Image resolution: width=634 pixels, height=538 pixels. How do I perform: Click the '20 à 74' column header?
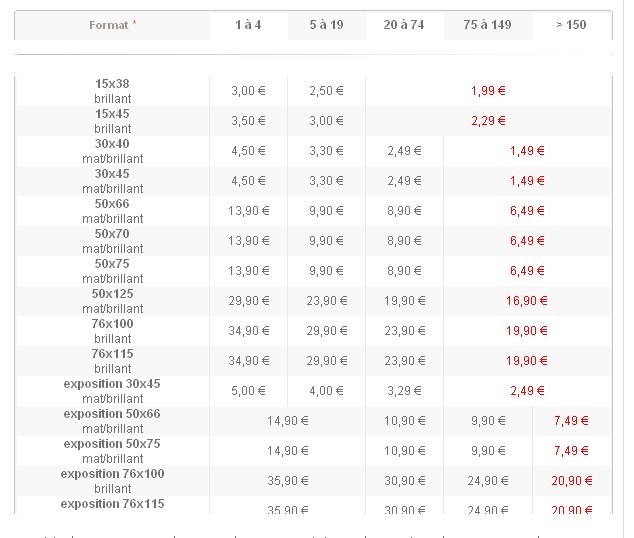click(x=404, y=25)
